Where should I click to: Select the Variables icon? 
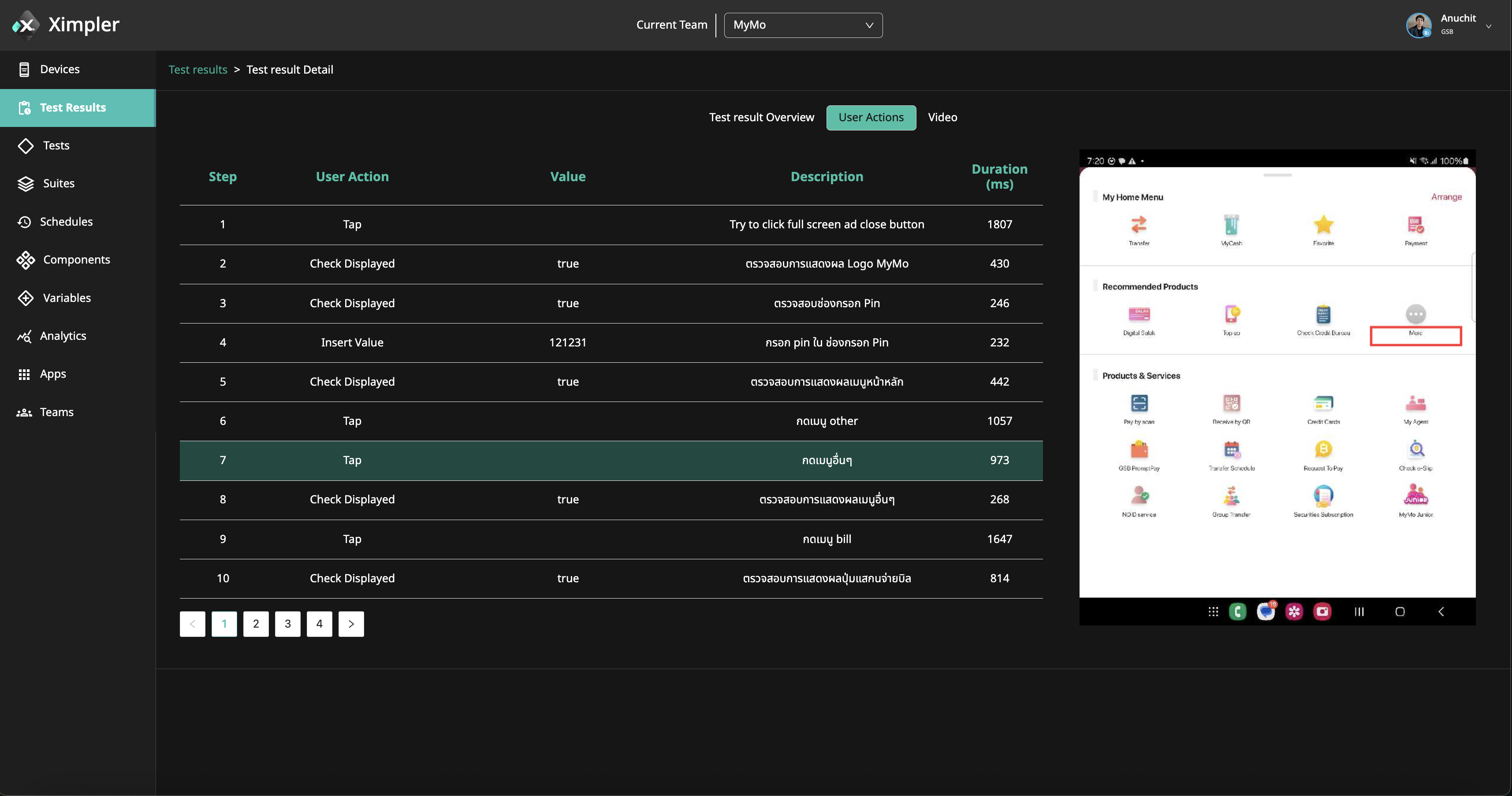point(26,298)
